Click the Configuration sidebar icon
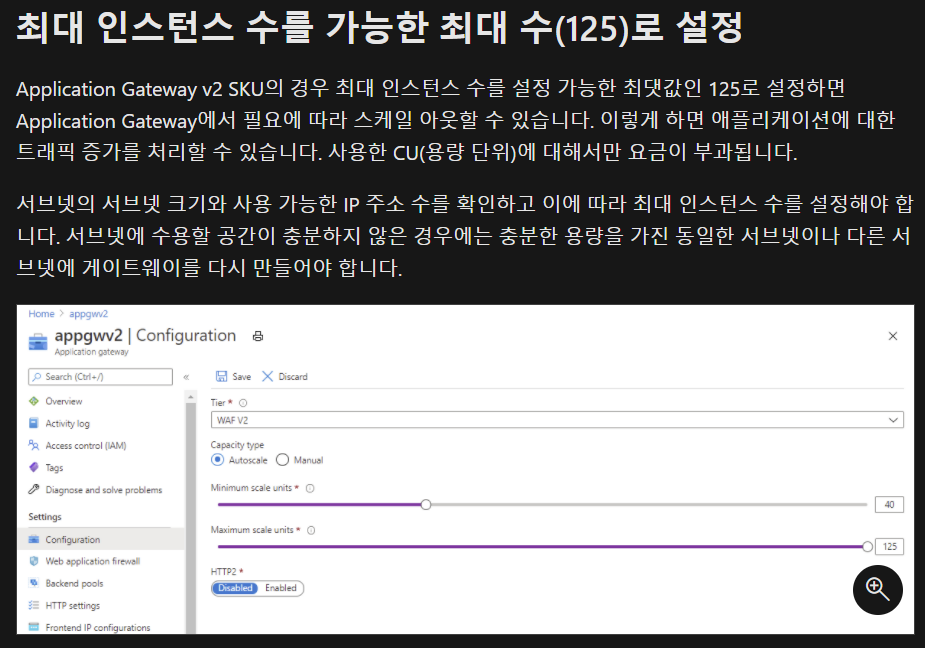The width and height of the screenshot is (925, 648). [x=34, y=539]
